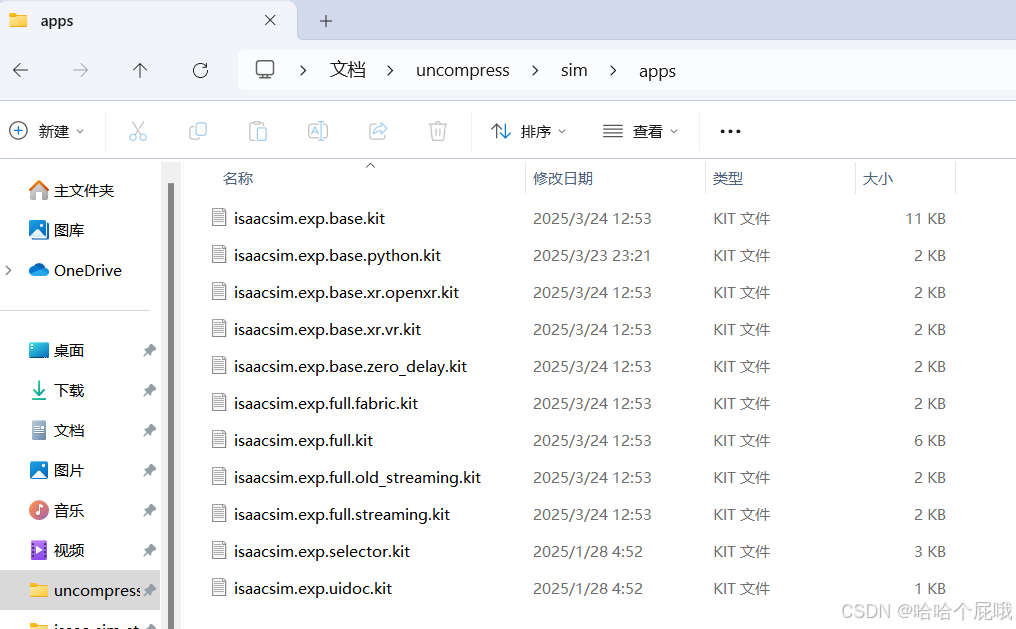Click the Delete trash icon
Viewport: 1016px width, 629px height.
[x=438, y=132]
